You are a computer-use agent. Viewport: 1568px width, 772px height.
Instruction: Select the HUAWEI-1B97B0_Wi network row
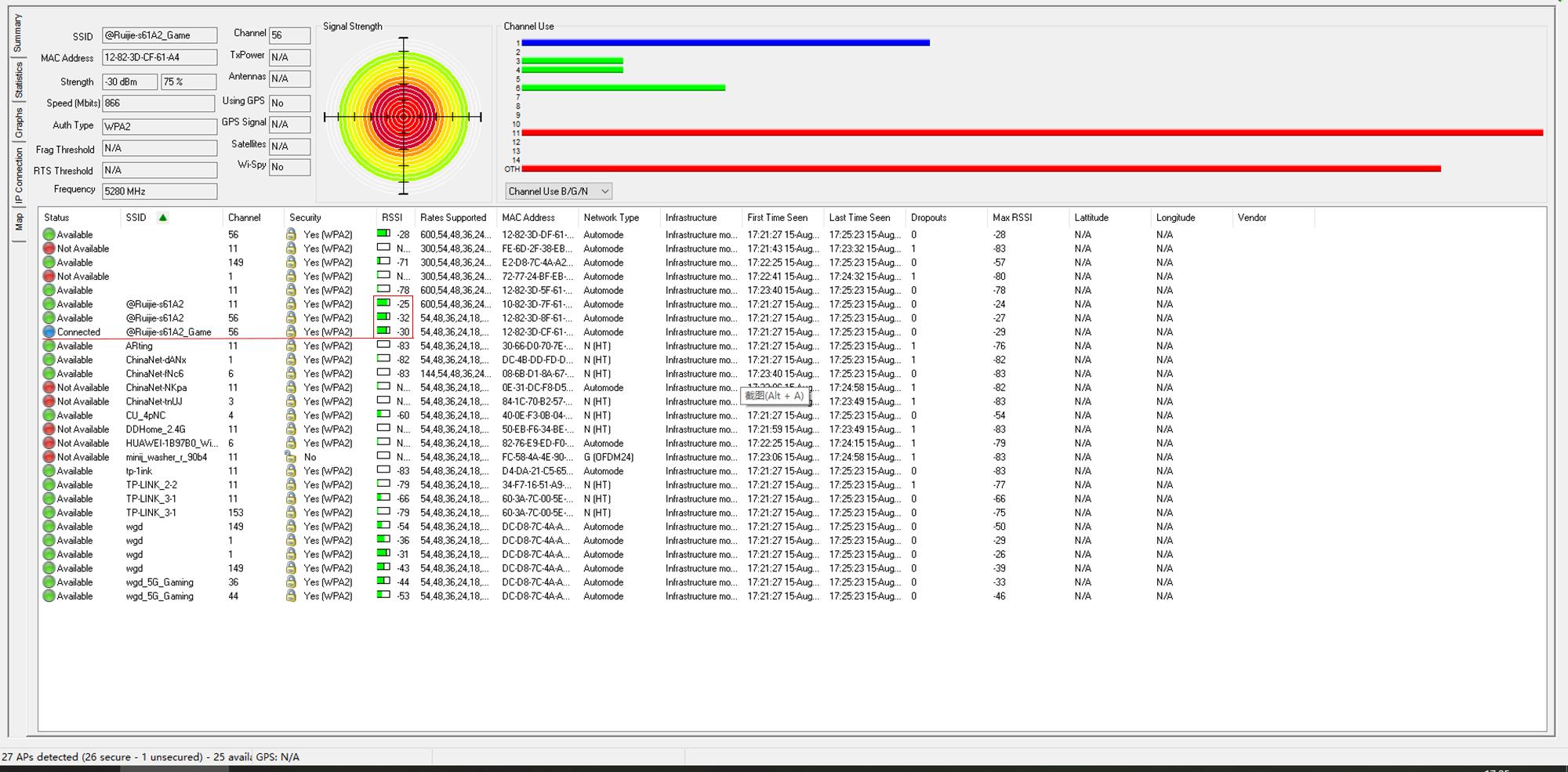click(171, 444)
